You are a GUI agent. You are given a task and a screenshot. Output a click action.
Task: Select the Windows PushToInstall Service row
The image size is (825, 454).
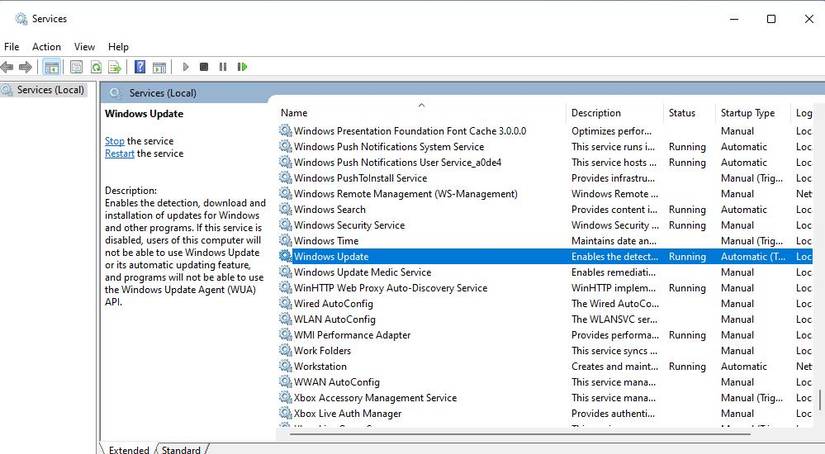click(x=360, y=178)
